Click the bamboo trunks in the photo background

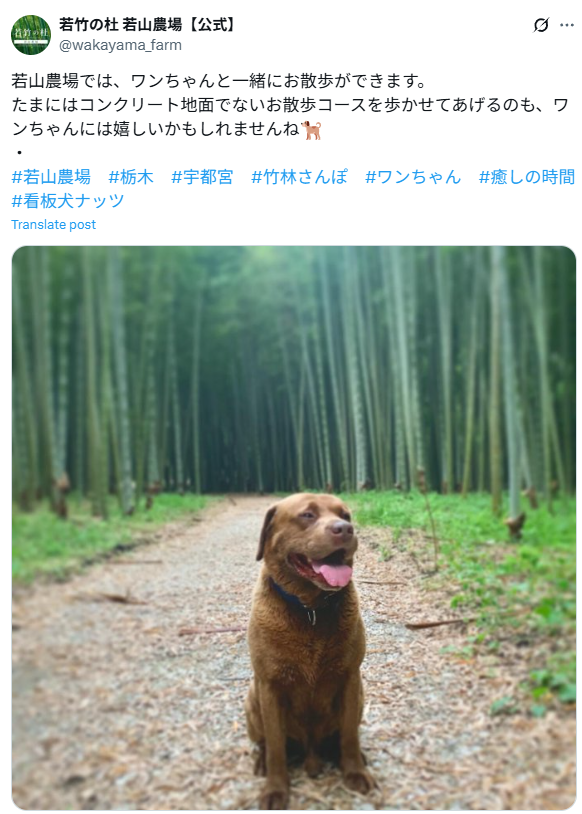coord(294,369)
